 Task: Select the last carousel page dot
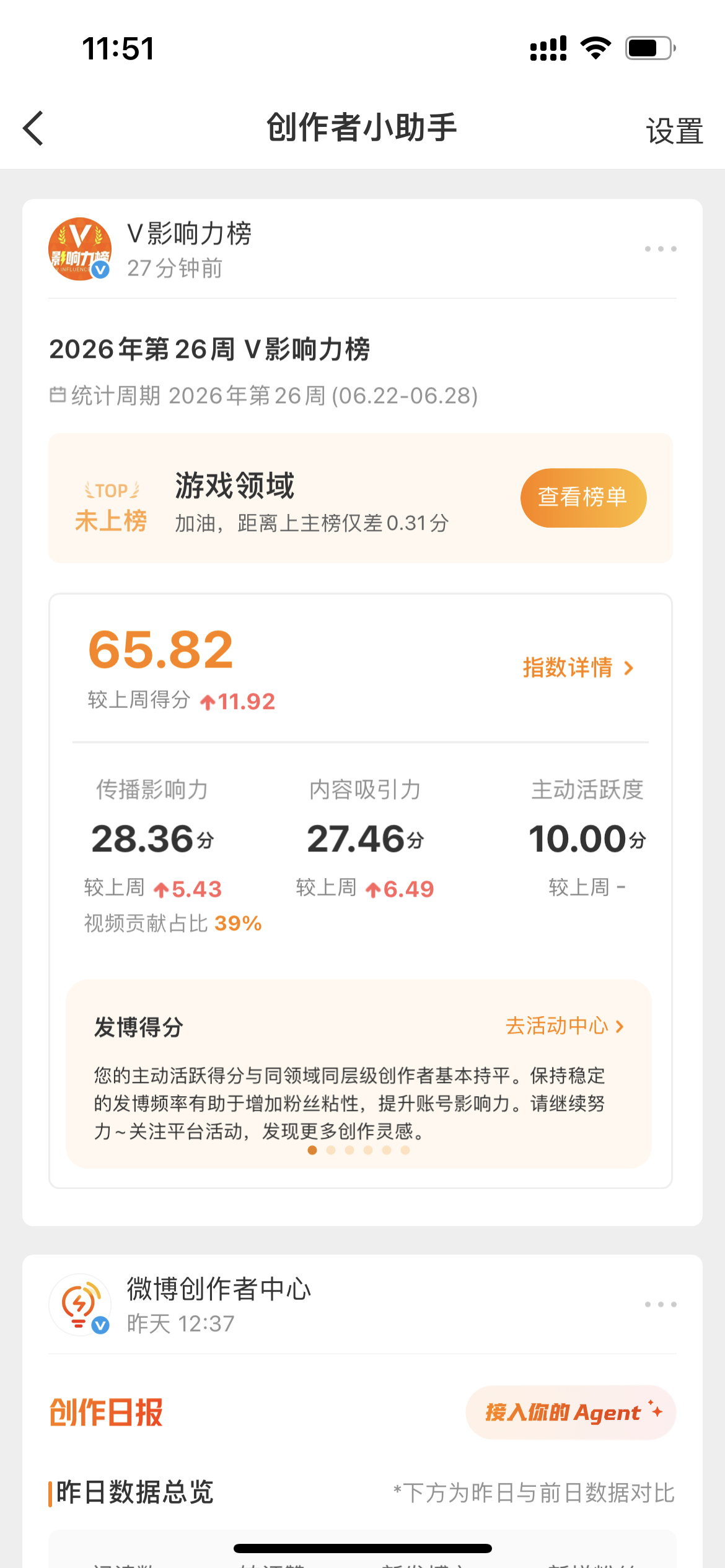tap(405, 1150)
